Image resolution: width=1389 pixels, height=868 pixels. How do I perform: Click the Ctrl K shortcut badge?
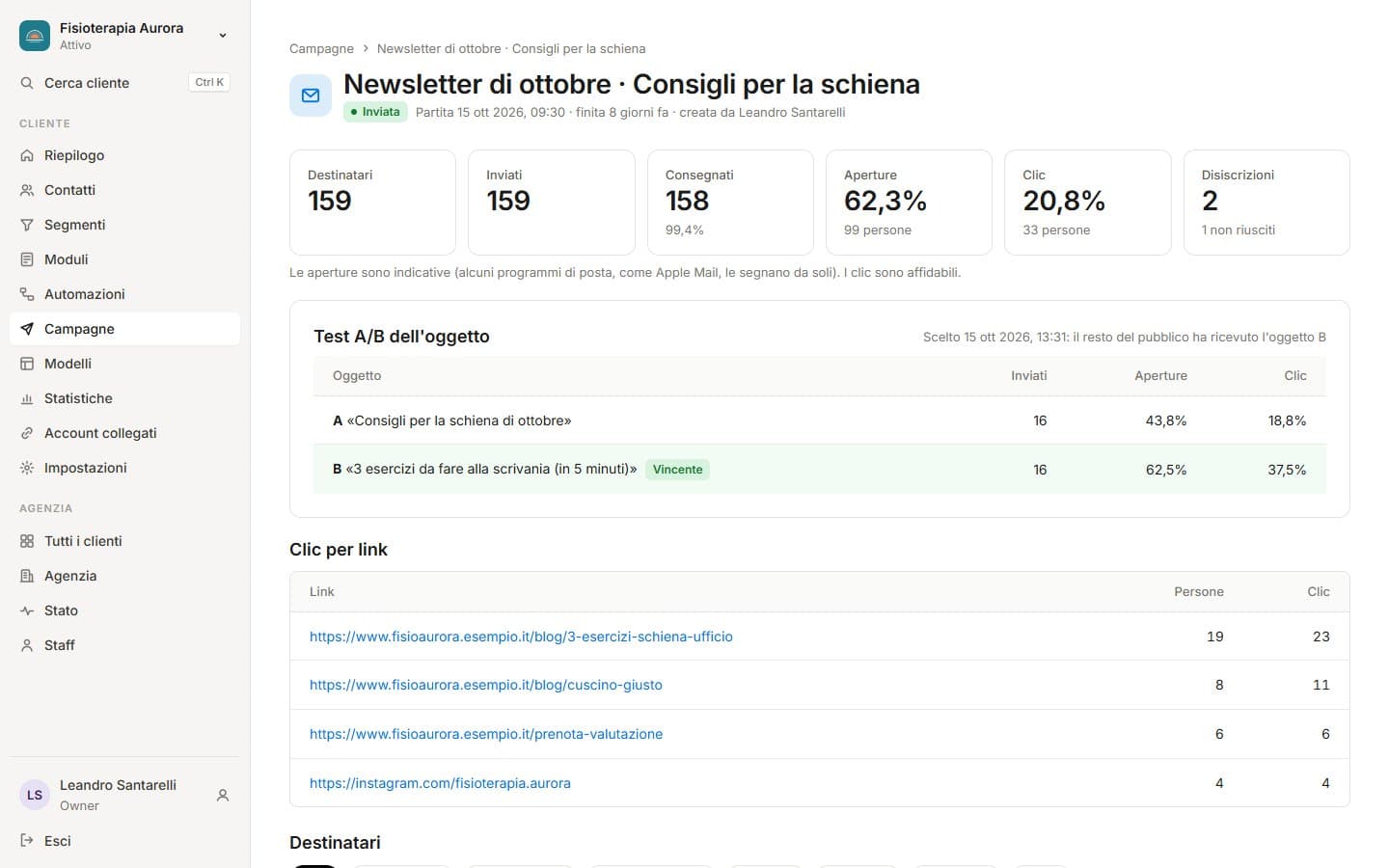click(x=209, y=83)
